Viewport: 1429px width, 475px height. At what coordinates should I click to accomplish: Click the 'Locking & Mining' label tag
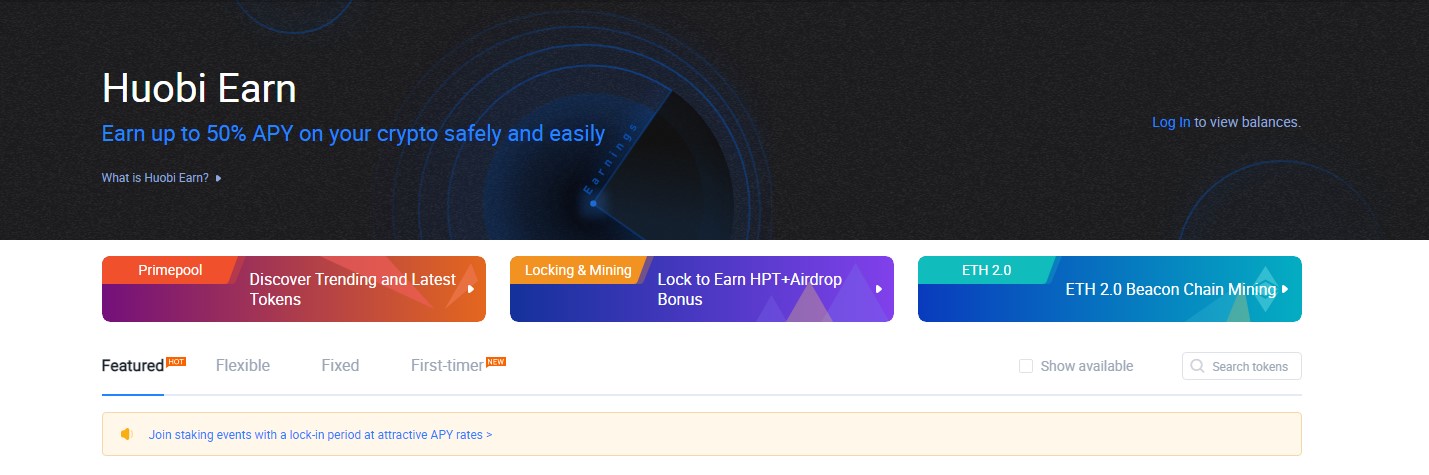[x=578, y=270]
